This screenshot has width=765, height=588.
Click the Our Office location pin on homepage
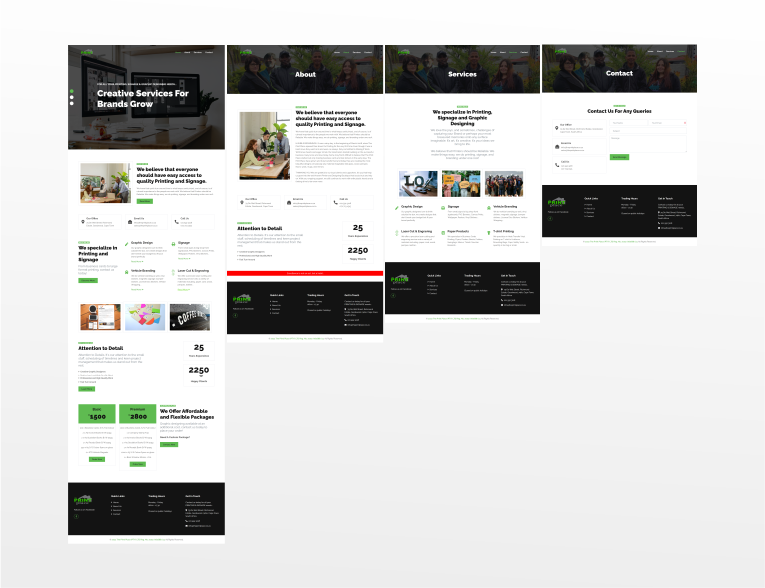click(81, 220)
